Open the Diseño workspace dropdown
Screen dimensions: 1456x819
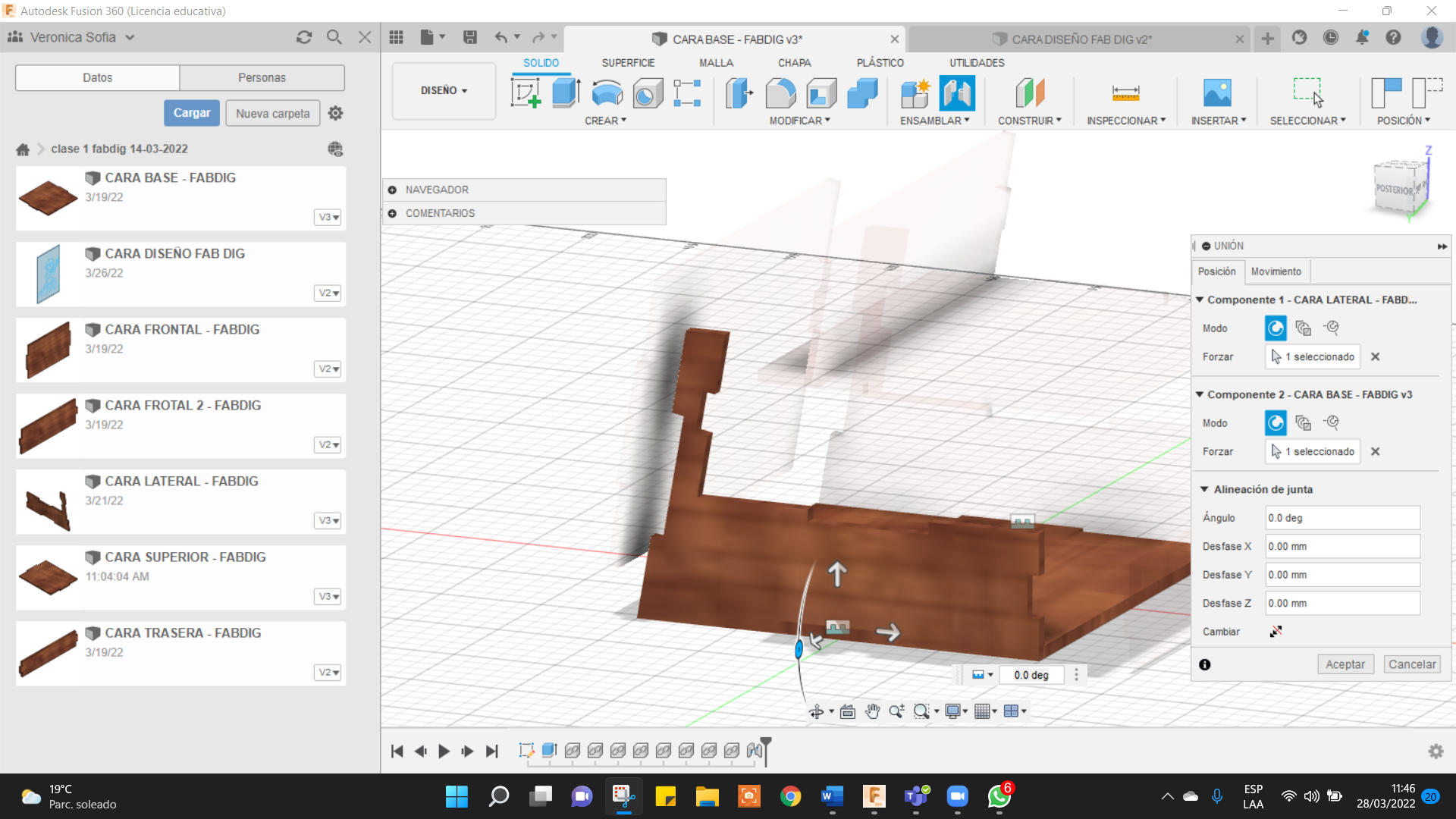click(x=444, y=90)
